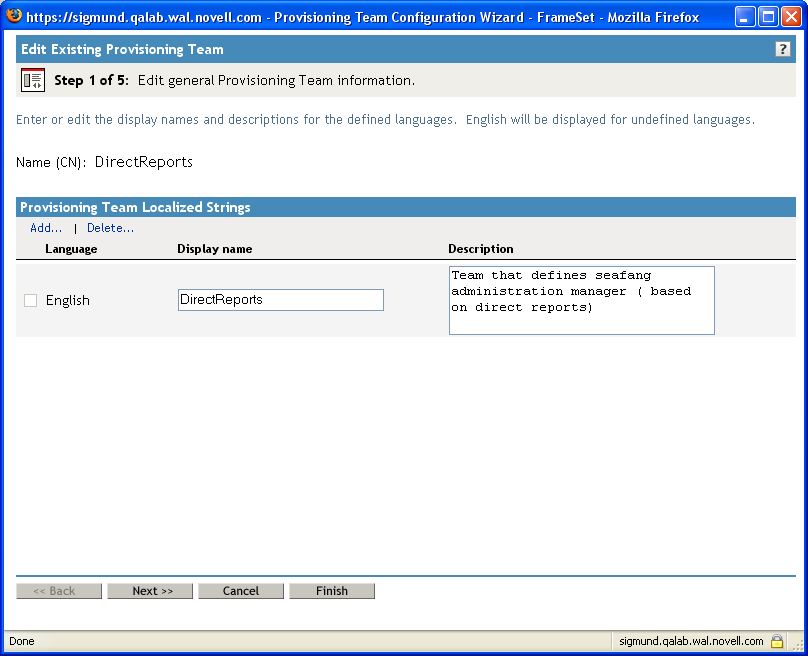
Task: Click the wizard step icon beside Step 1 of 5
Action: coord(32,80)
